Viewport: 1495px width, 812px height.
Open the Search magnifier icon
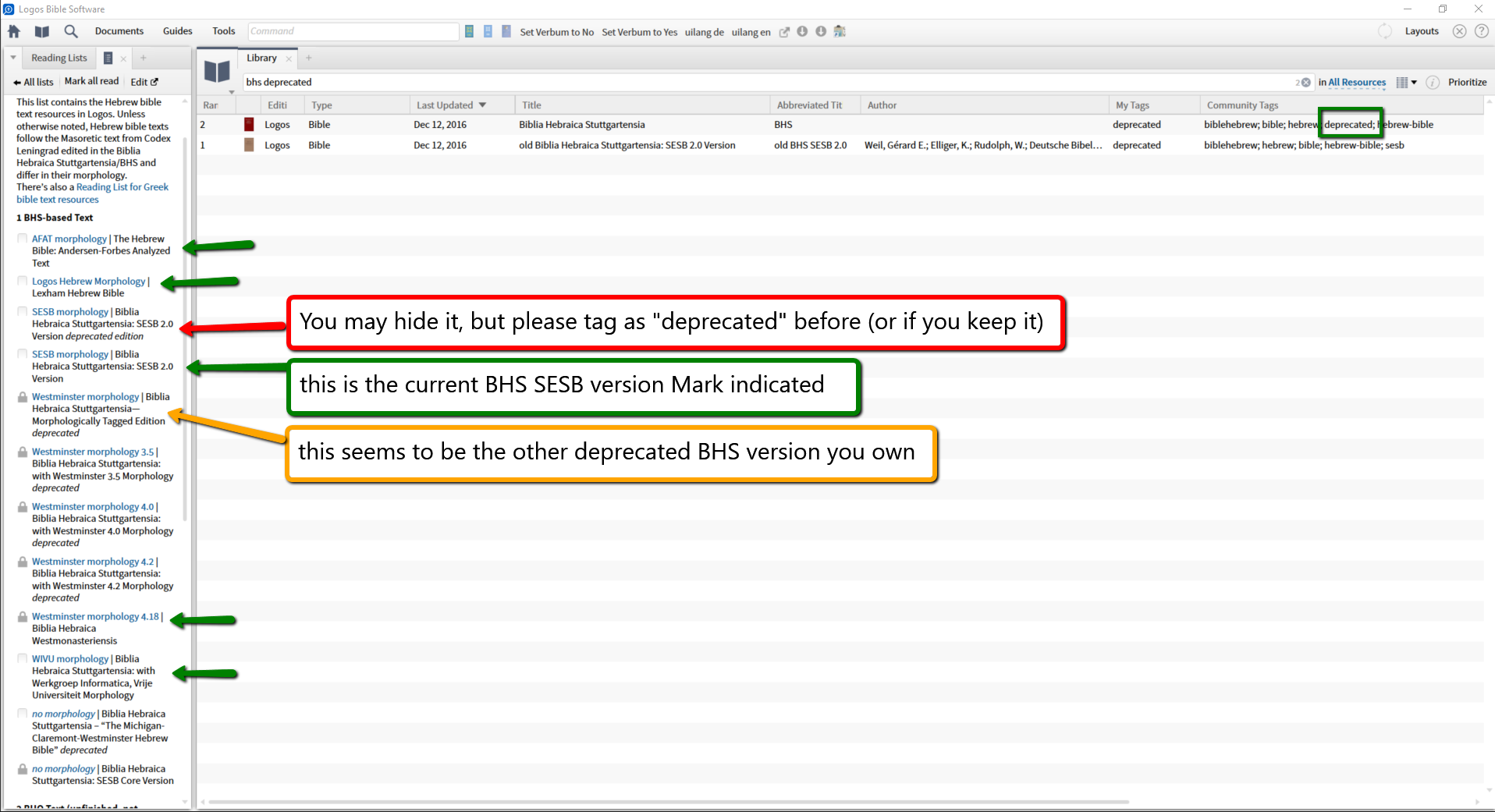pyautogui.click(x=71, y=31)
